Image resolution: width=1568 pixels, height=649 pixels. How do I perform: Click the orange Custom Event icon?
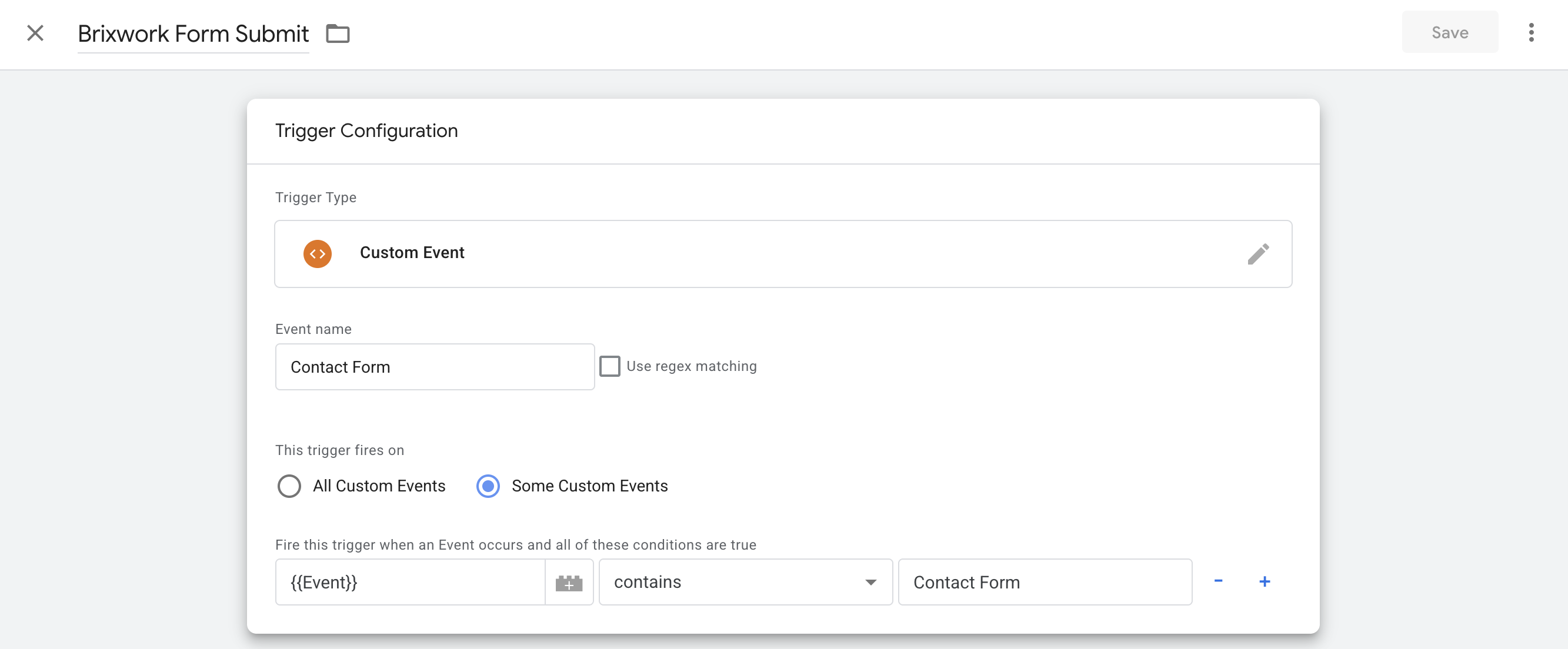[x=317, y=253]
